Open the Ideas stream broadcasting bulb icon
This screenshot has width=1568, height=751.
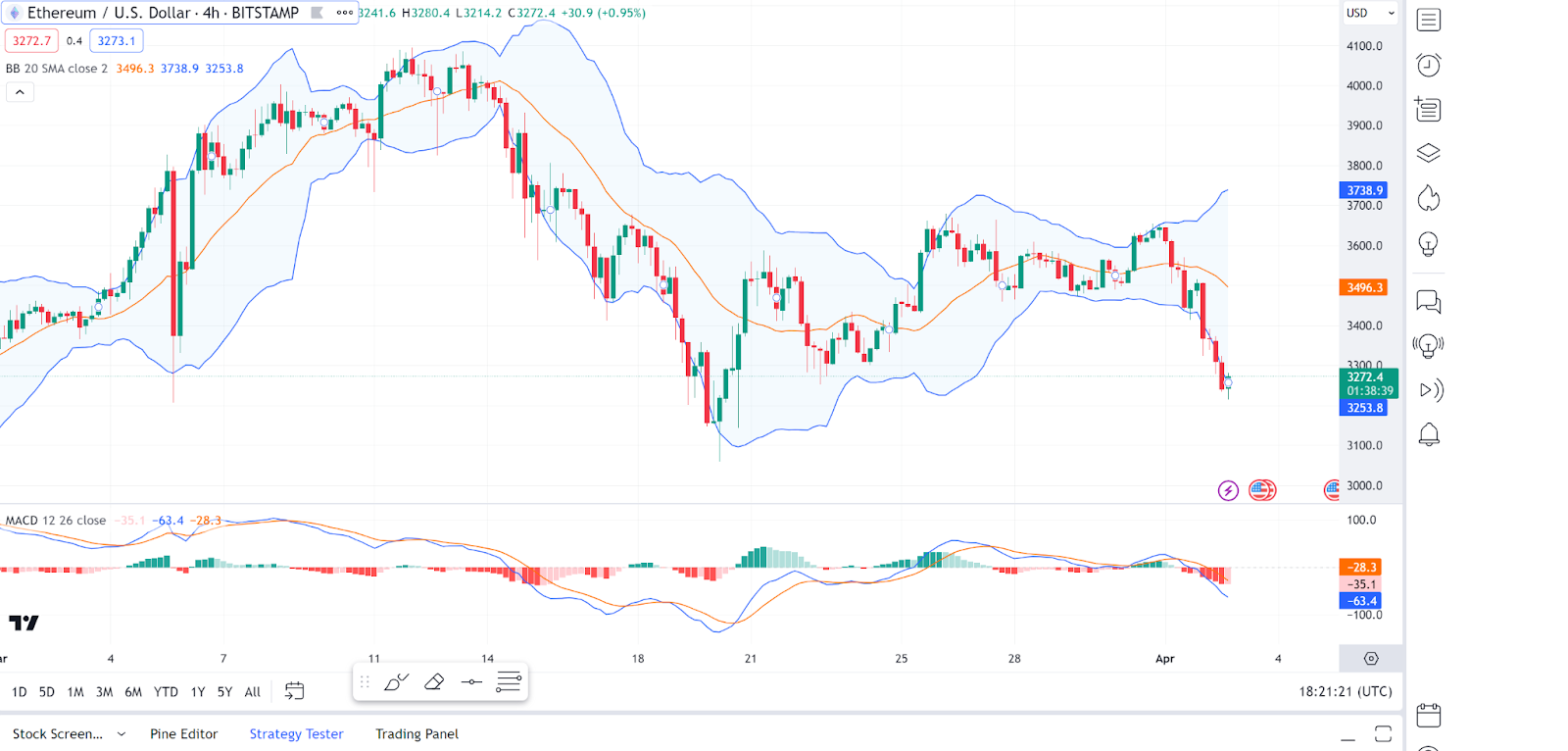(1429, 345)
